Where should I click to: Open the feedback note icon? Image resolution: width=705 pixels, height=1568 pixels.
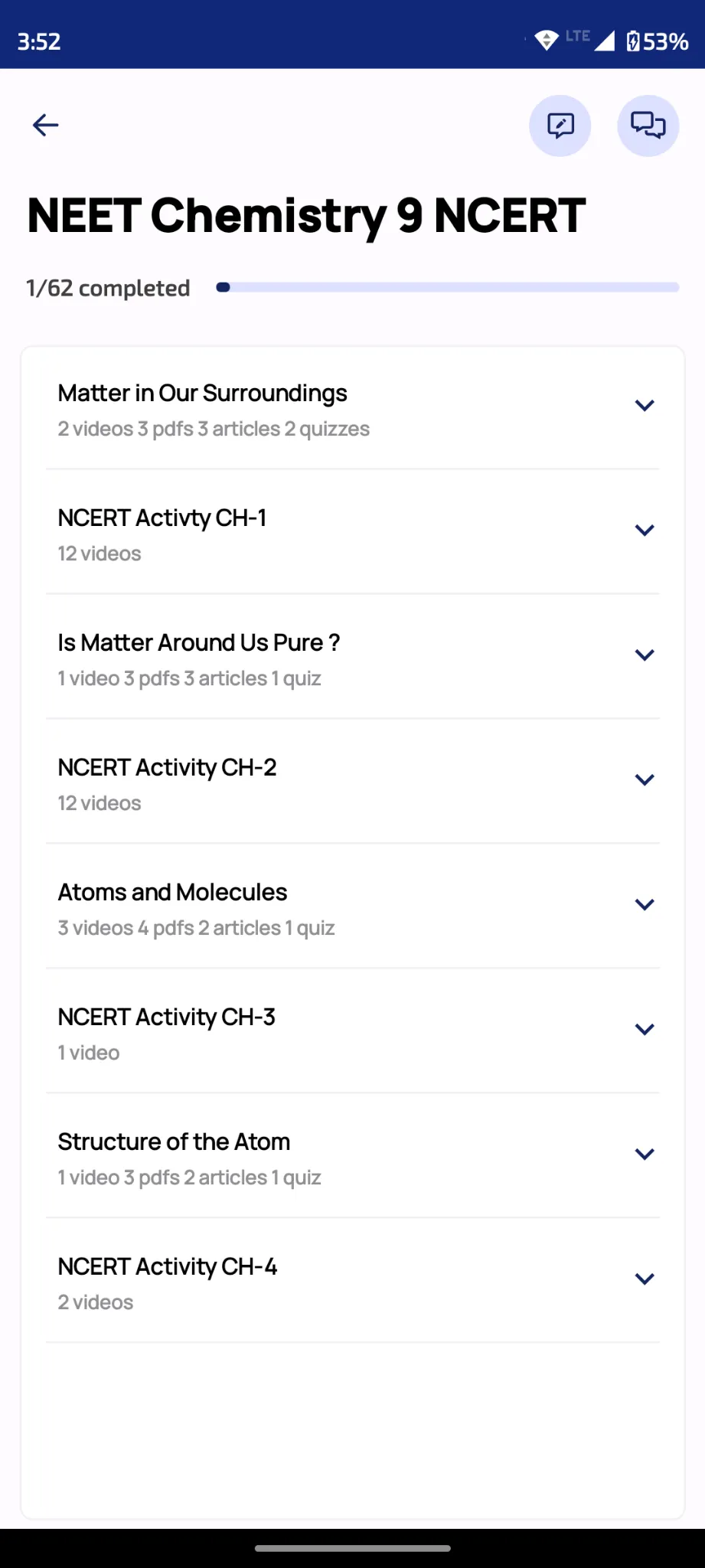560,126
